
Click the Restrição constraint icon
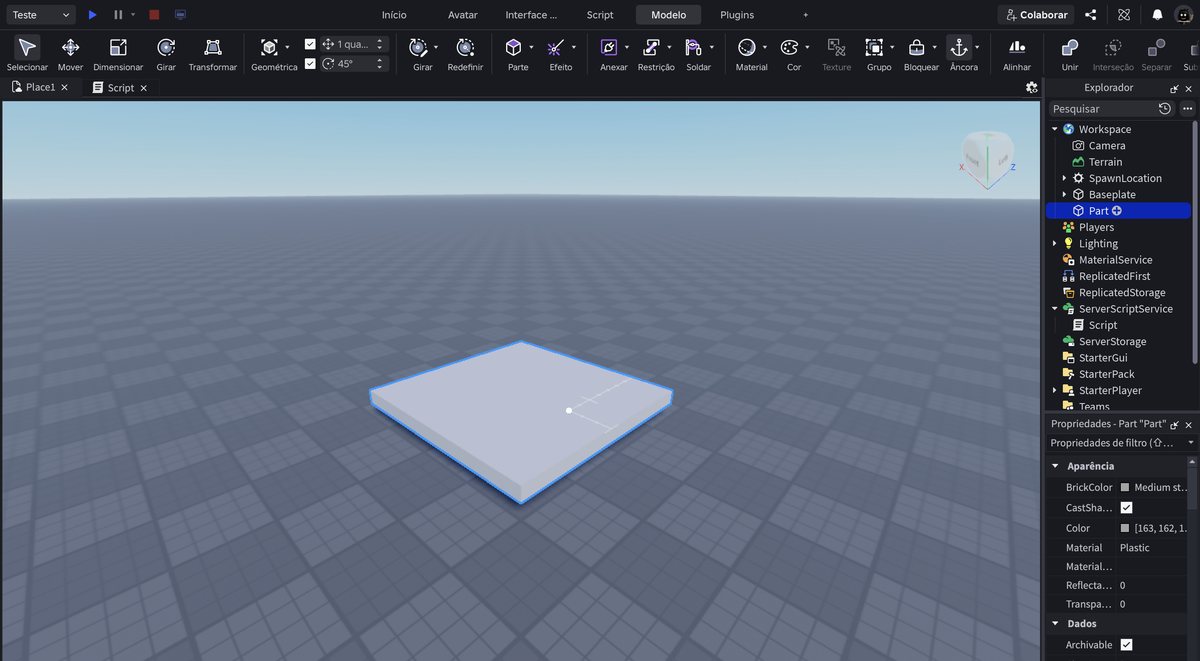coord(651,47)
